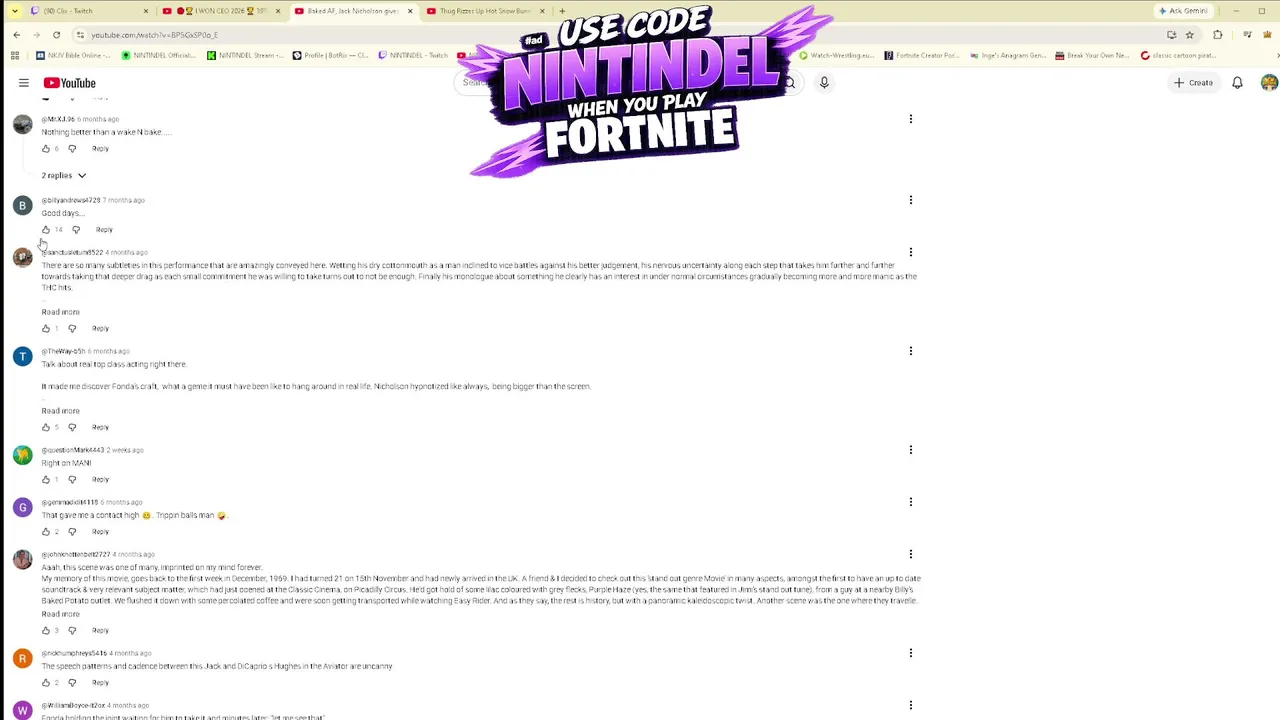This screenshot has height=720, width=1280.
Task: Reply to the "Good days..." comment
Action: click(104, 229)
